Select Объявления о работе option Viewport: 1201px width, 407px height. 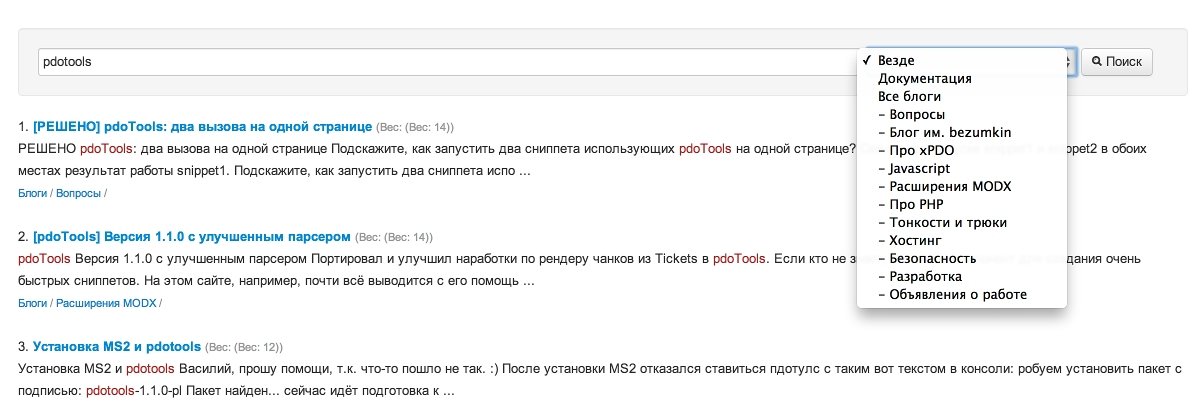pyautogui.click(x=955, y=295)
